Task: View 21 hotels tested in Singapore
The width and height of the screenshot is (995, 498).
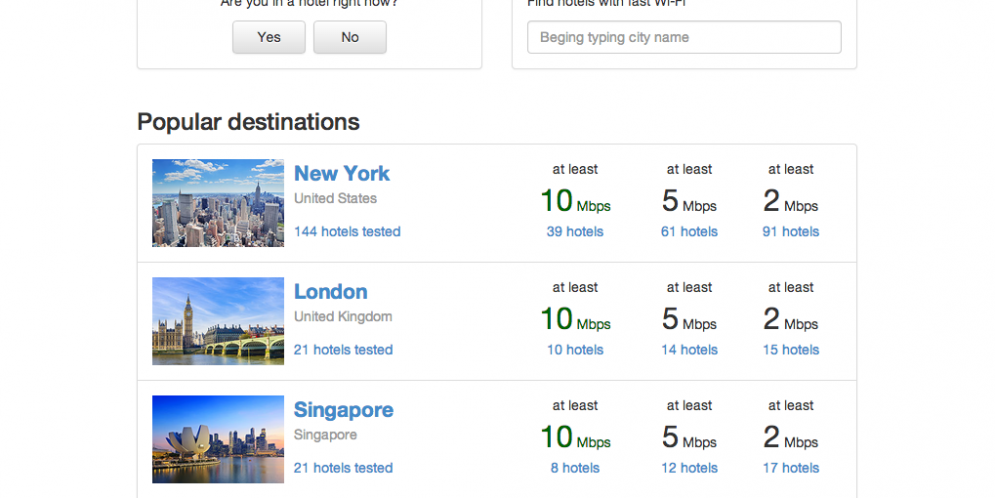Action: [343, 468]
